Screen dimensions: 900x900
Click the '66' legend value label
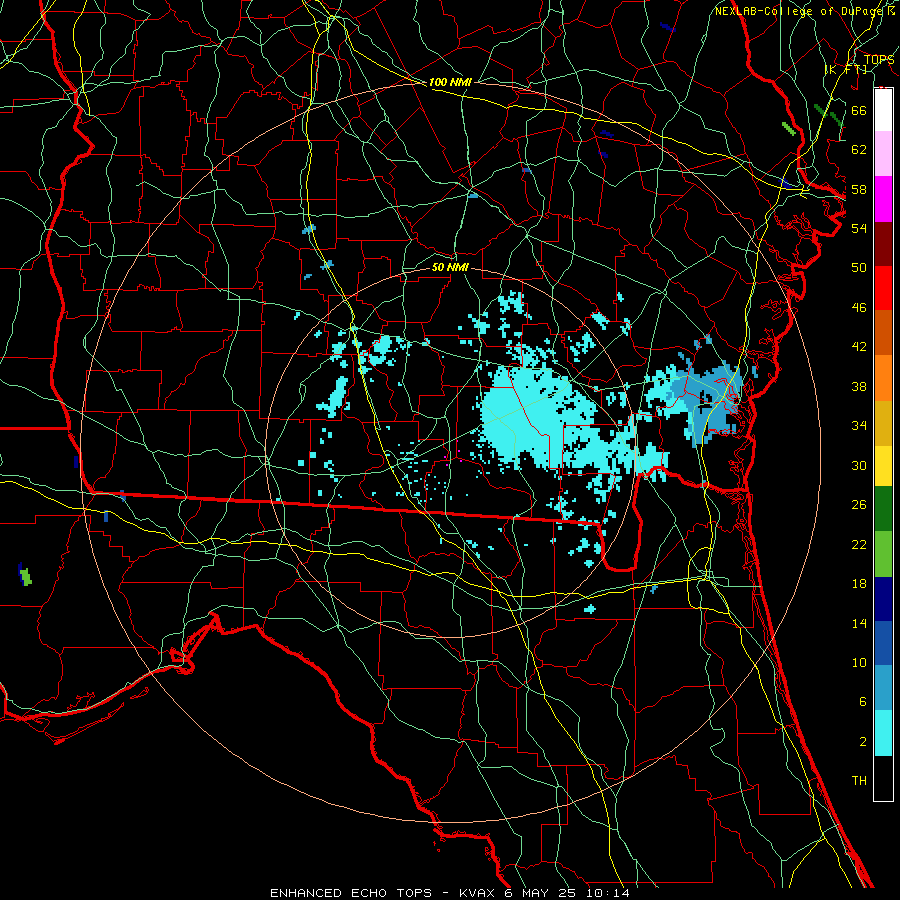coord(859,110)
